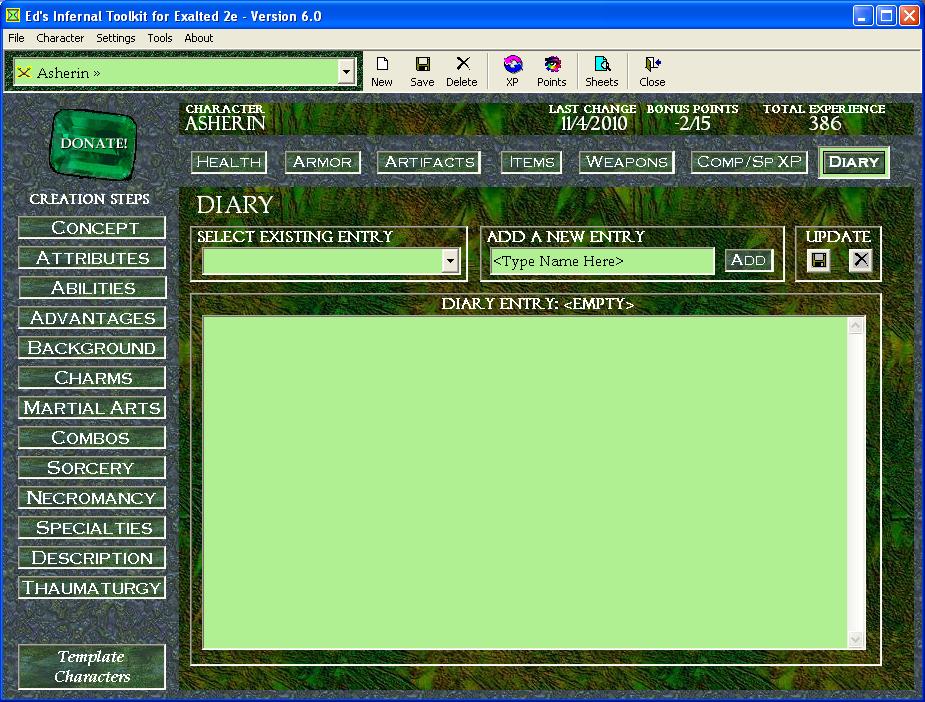The width and height of the screenshot is (925, 702).
Task: Switch to the Comp/Sp XP tab
Action: [749, 162]
